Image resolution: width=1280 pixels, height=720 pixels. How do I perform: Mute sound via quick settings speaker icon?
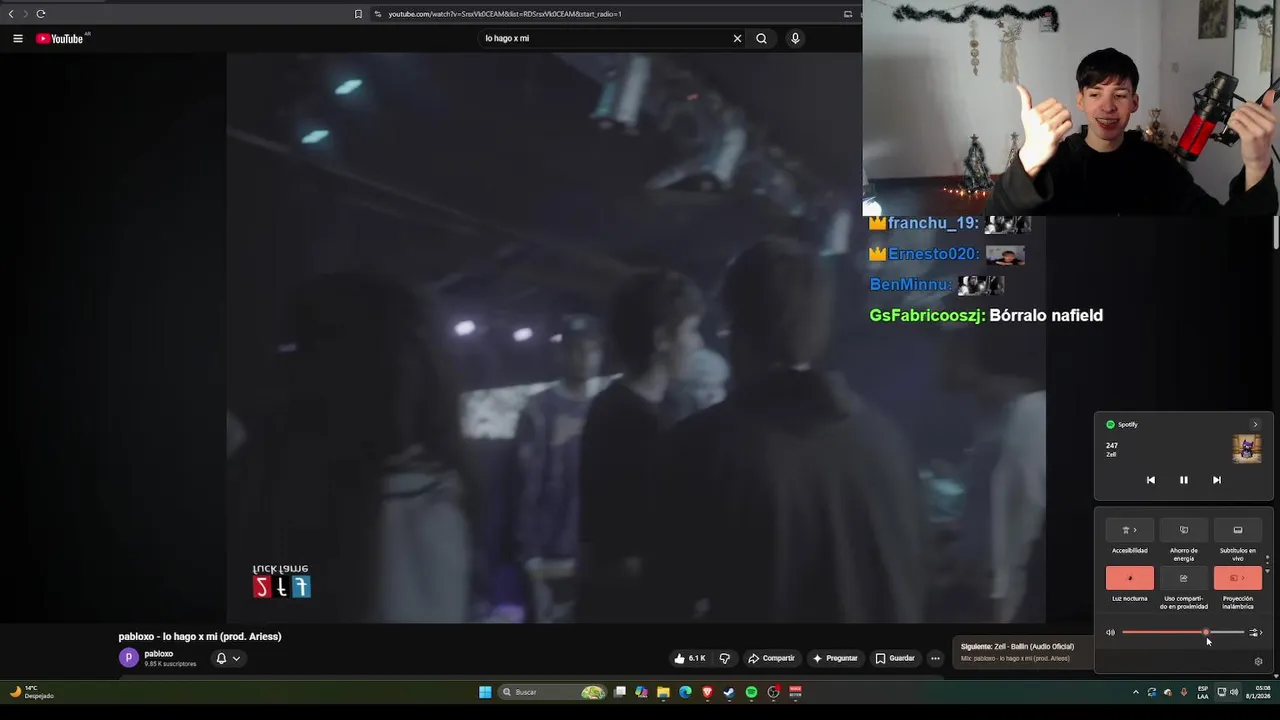pos(1110,632)
